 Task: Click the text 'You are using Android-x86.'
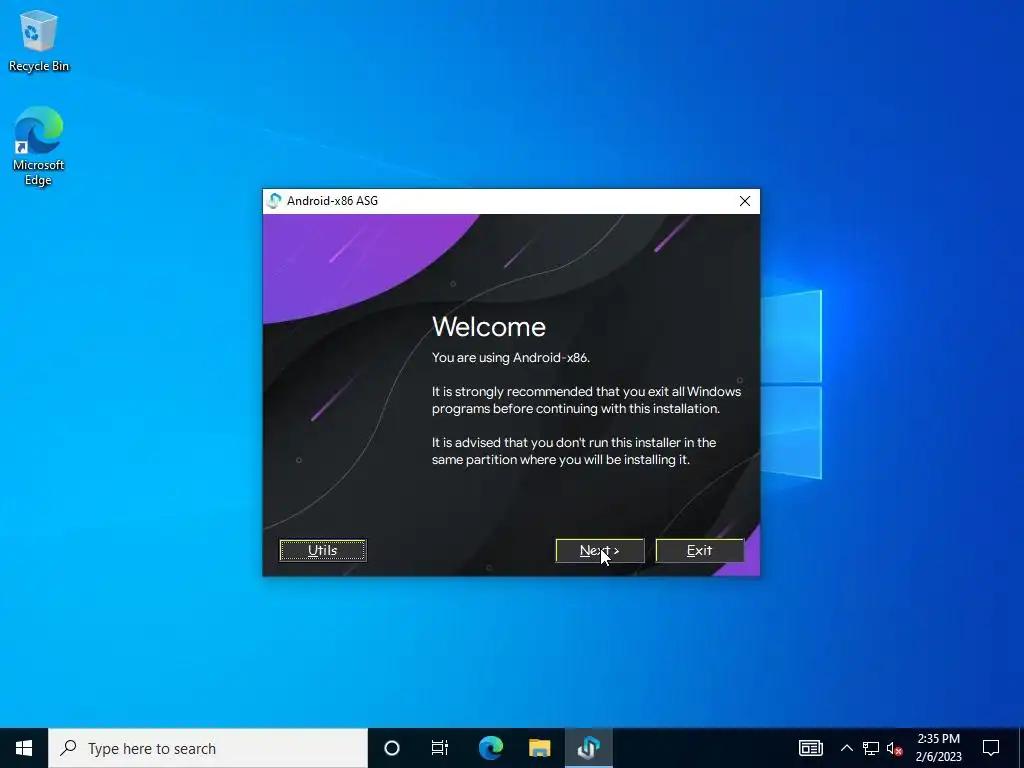511,358
